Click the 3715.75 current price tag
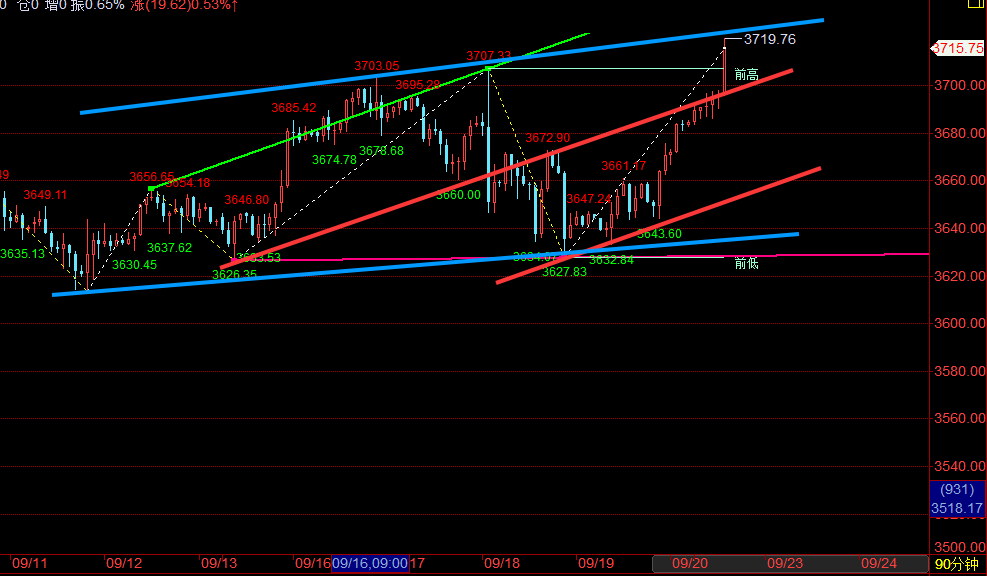 [957, 47]
